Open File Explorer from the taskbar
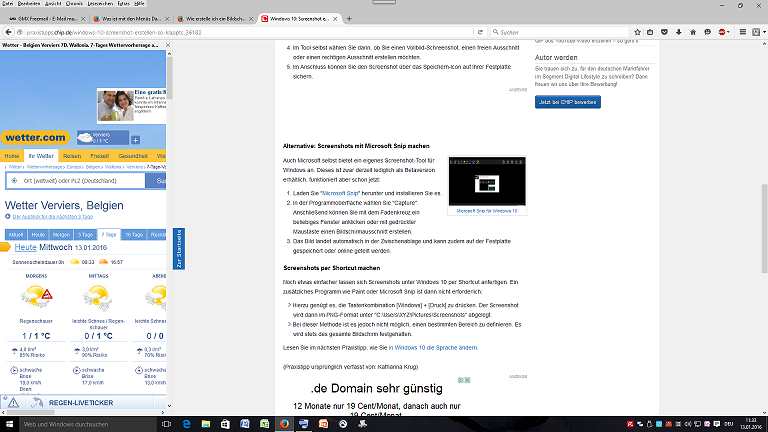 (x=206, y=424)
